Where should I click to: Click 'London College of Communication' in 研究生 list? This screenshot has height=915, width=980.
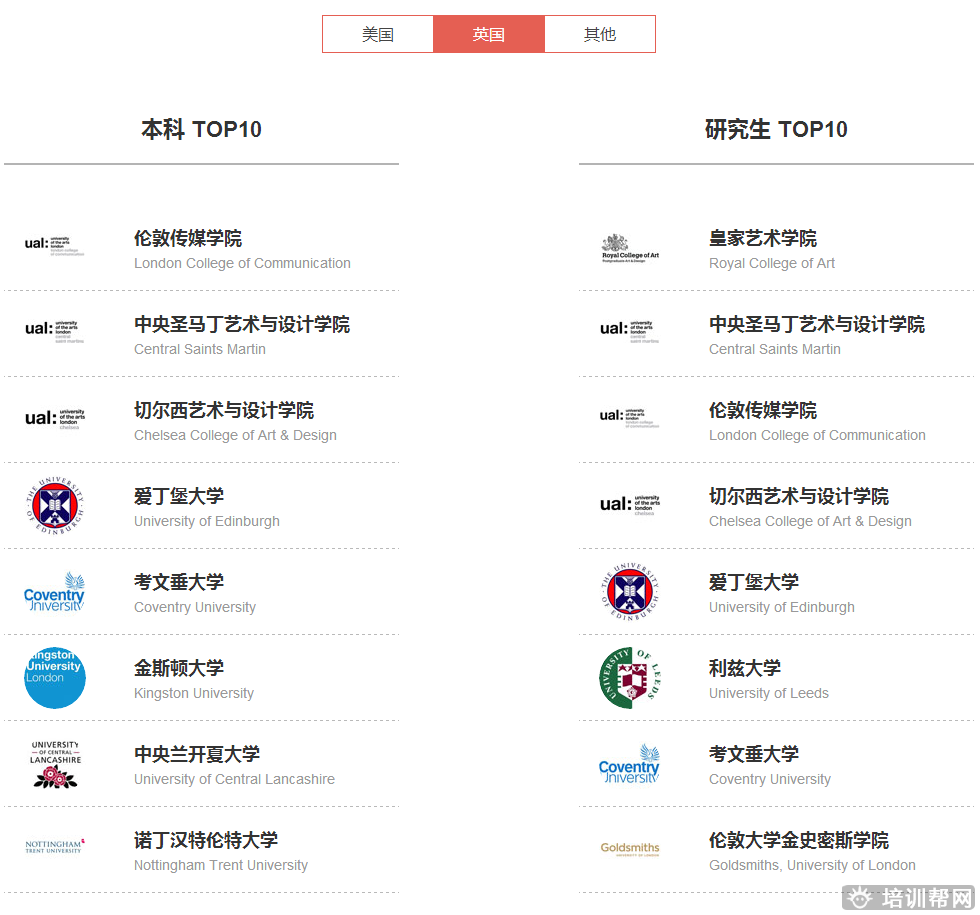click(818, 435)
